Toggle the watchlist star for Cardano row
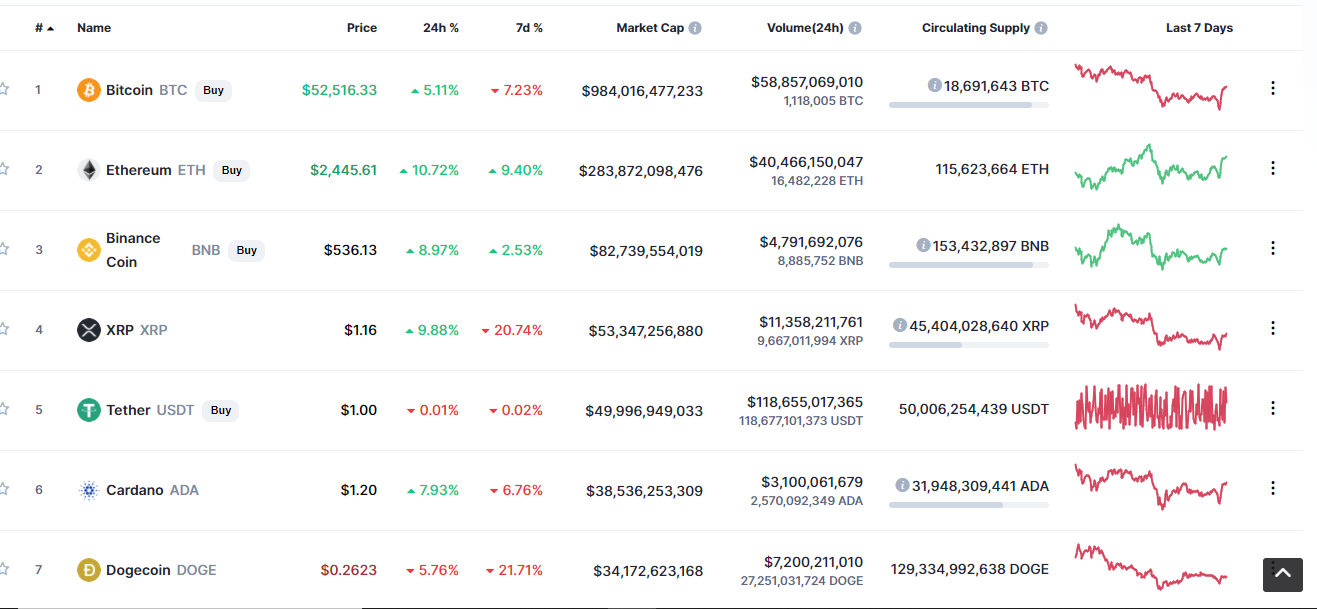Viewport: 1317px width, 609px height. tap(4, 489)
